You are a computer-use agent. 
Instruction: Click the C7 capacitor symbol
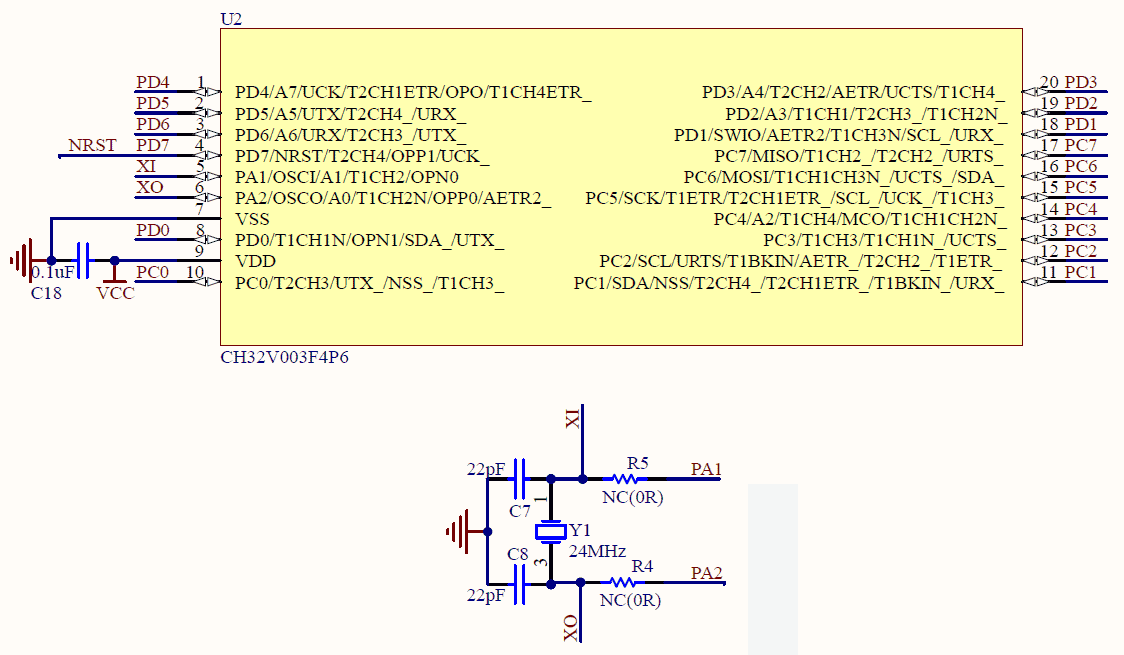pos(519,479)
